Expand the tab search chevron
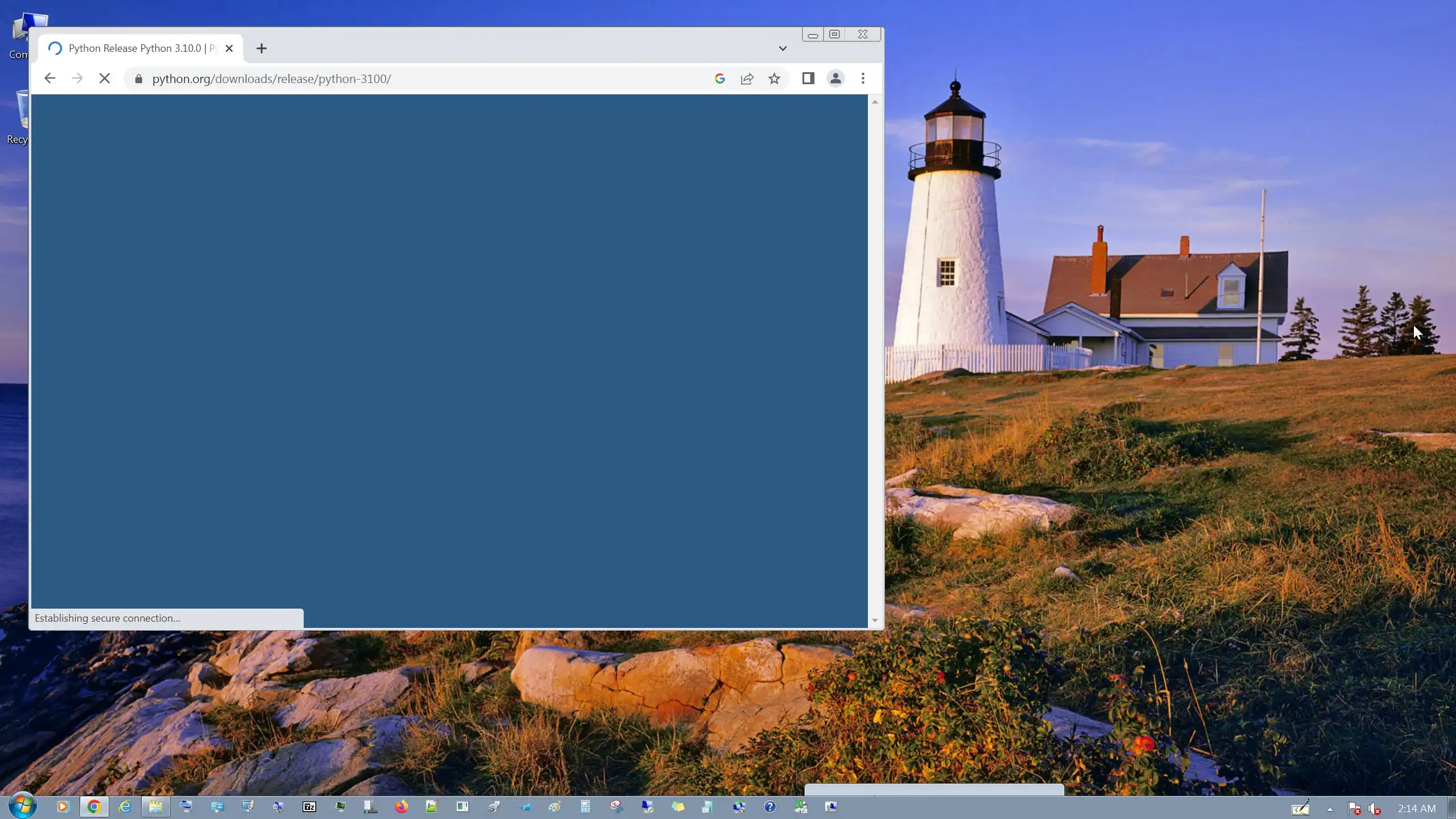The height and width of the screenshot is (819, 1456). (783, 48)
